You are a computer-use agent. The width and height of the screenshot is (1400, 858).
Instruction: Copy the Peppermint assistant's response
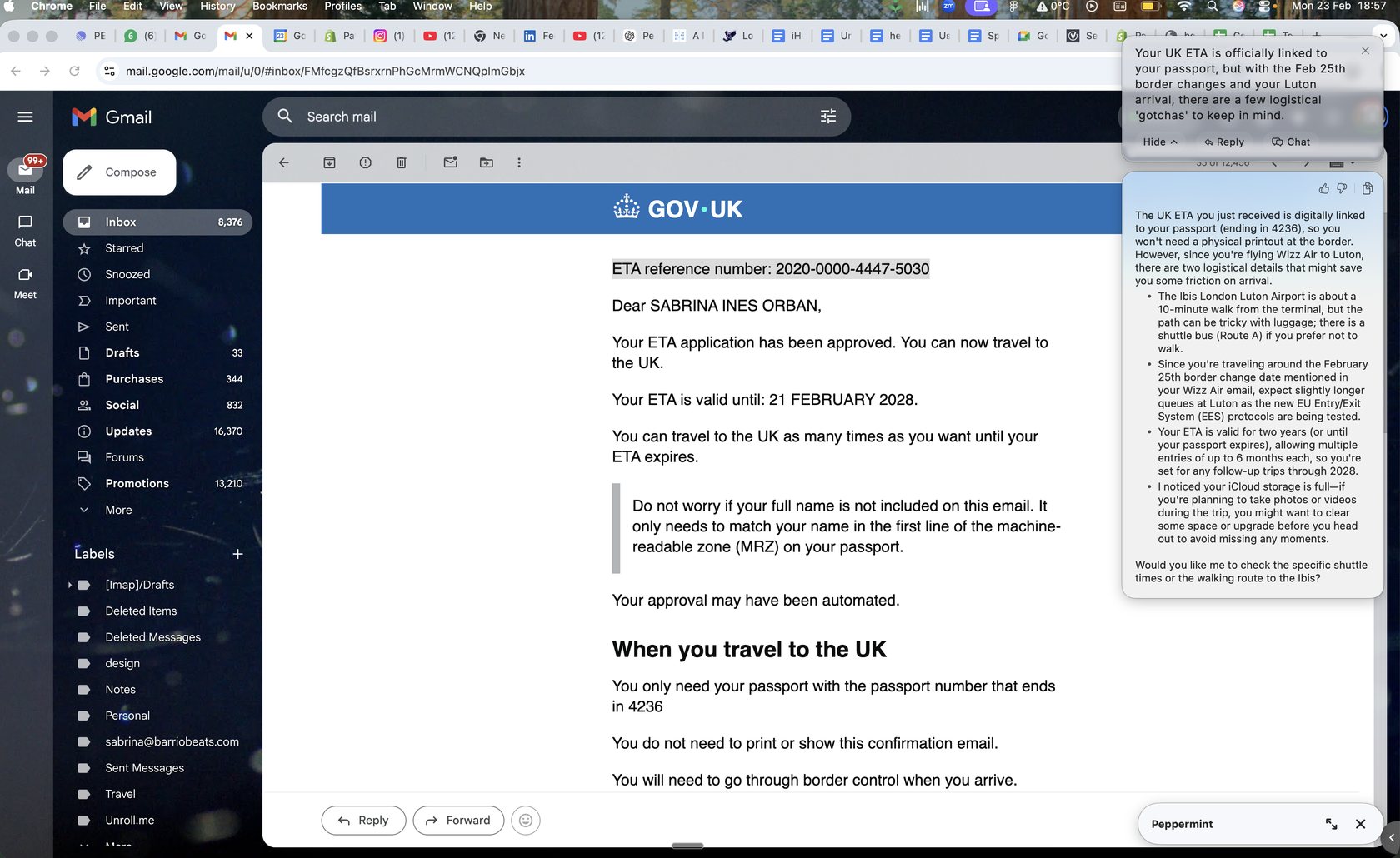1367,189
